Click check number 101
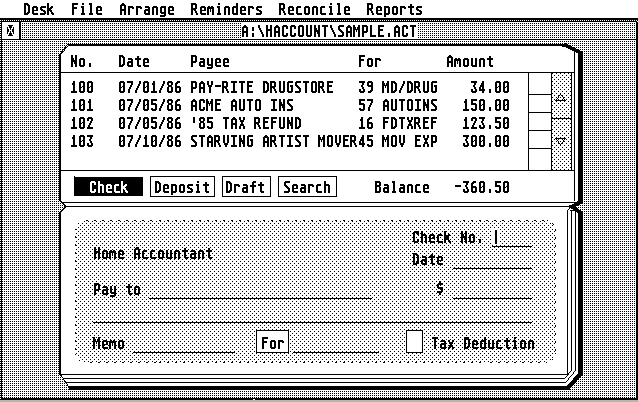This screenshot has width=638, height=402. [82, 105]
